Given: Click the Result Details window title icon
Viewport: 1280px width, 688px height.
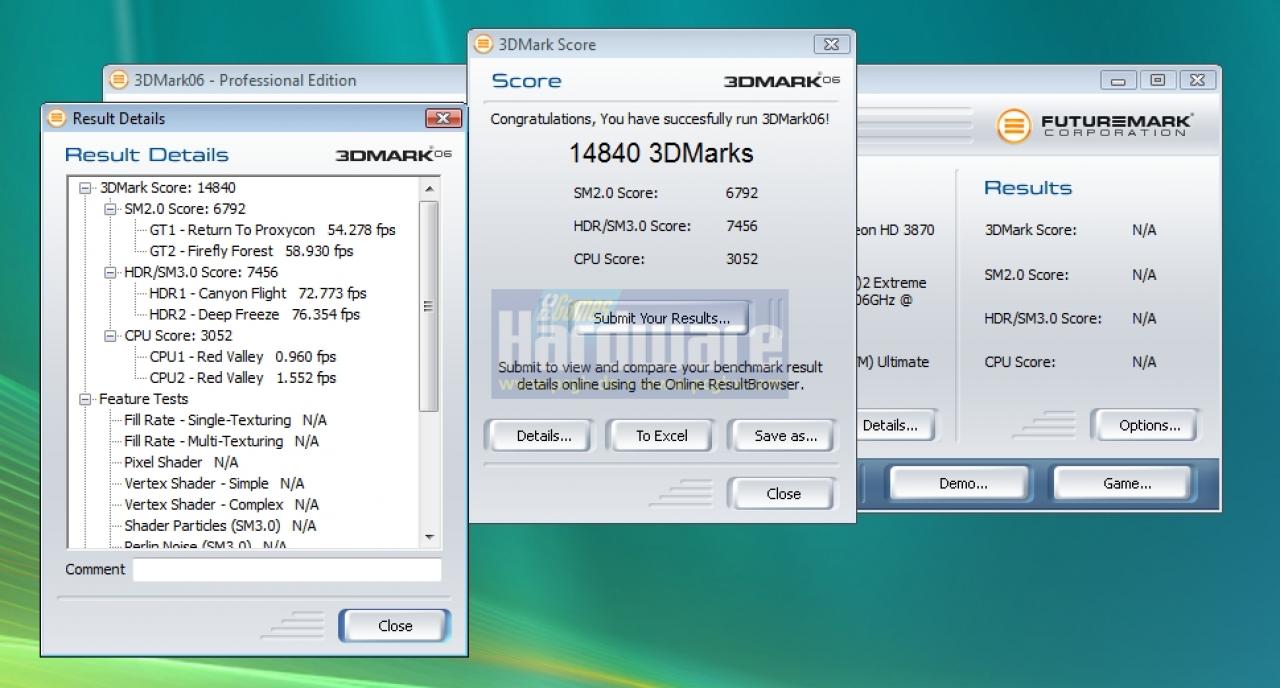Looking at the screenshot, I should point(57,118).
